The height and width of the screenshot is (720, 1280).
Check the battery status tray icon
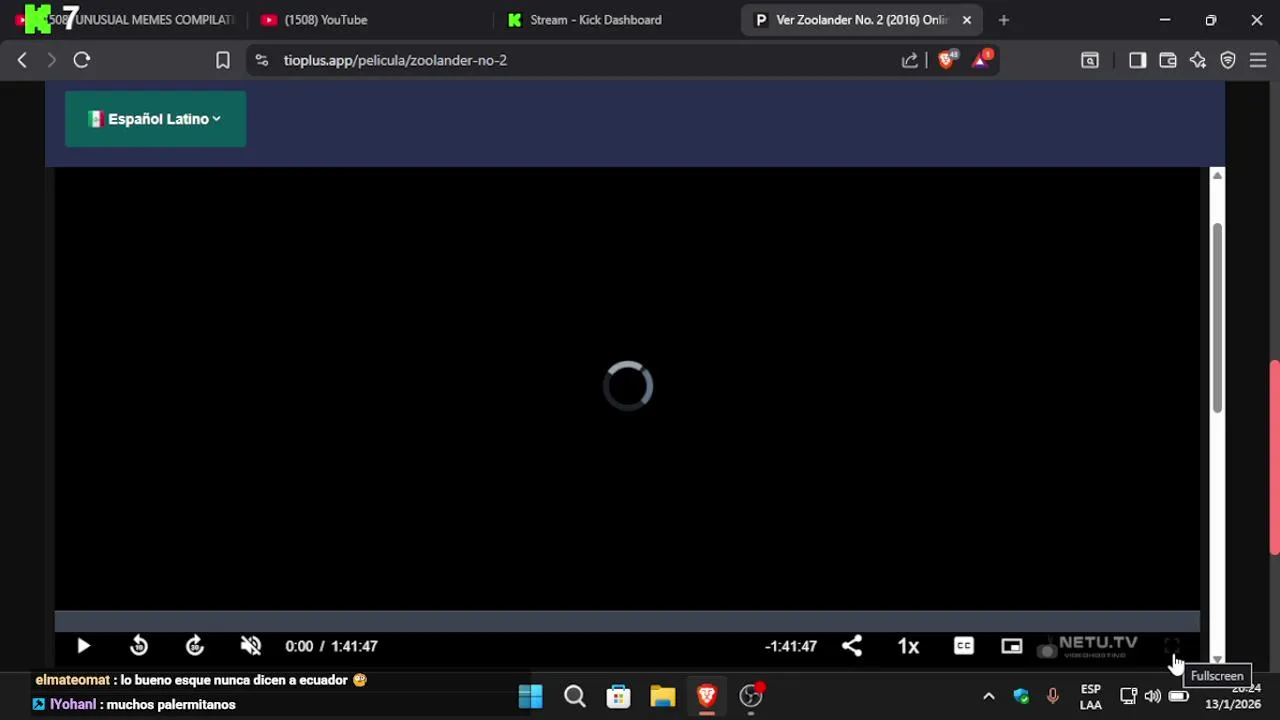tap(1179, 696)
